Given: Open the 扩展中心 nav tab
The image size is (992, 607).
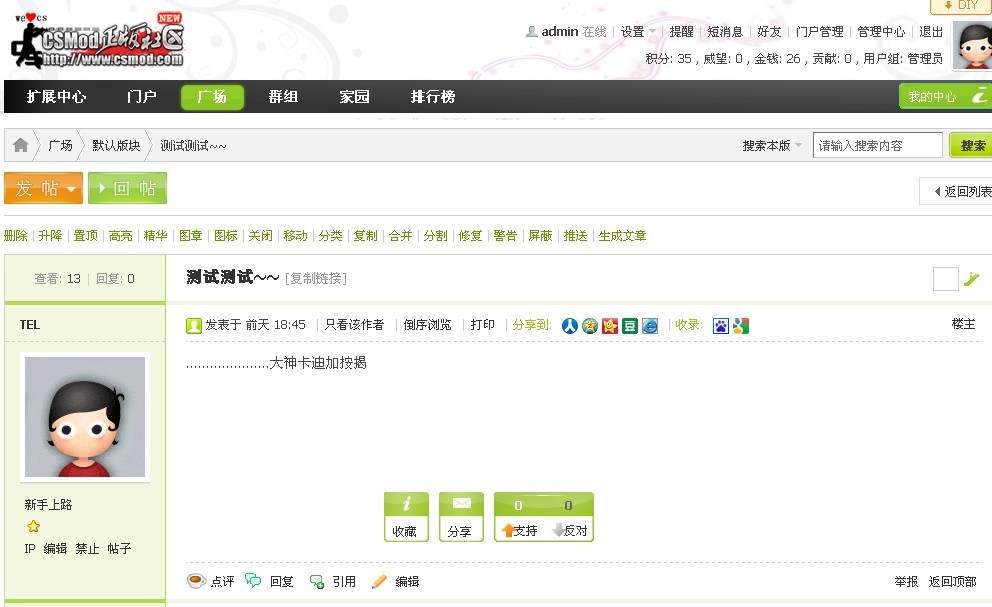Looking at the screenshot, I should (x=56, y=96).
